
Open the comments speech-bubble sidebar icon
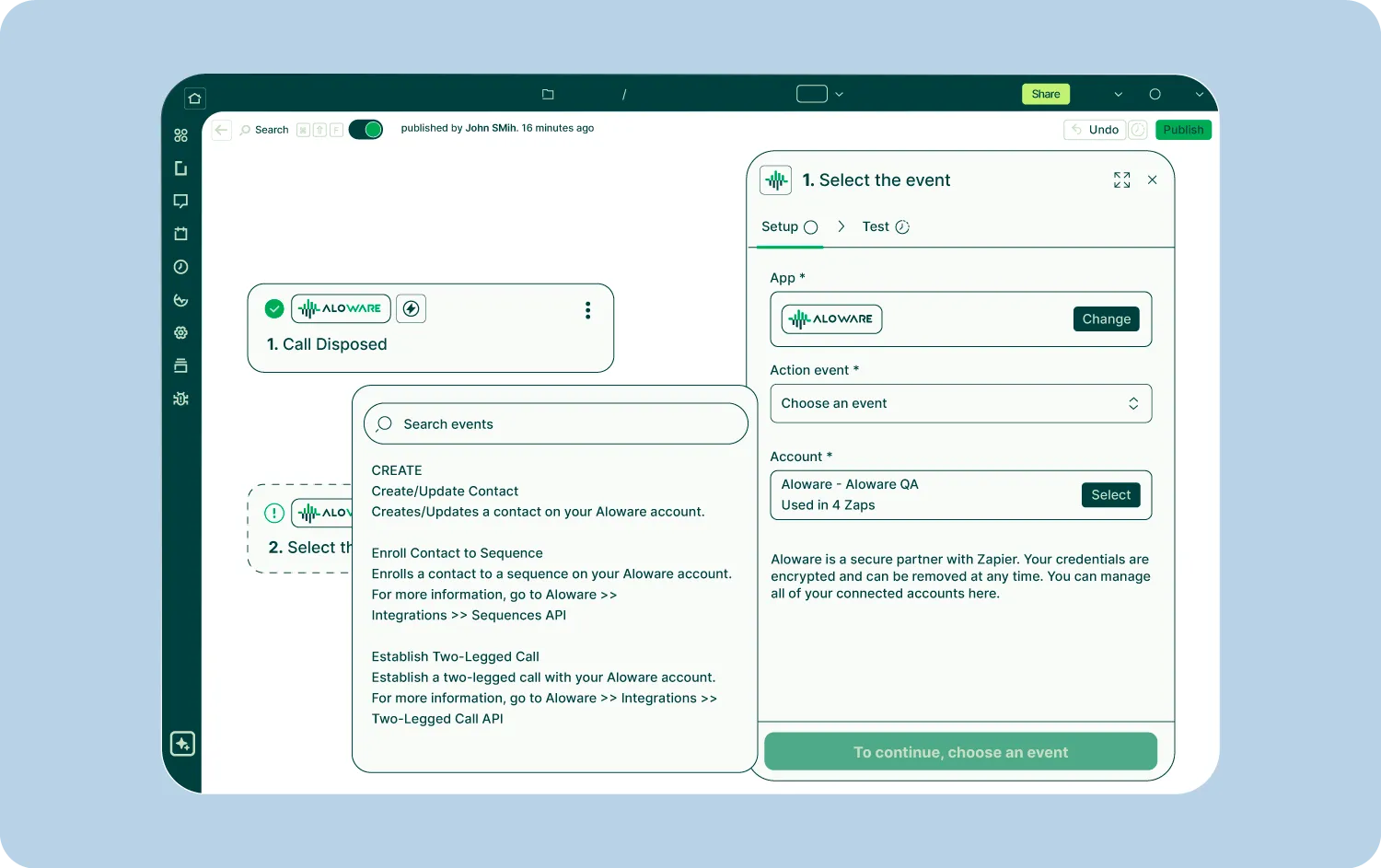[181, 202]
